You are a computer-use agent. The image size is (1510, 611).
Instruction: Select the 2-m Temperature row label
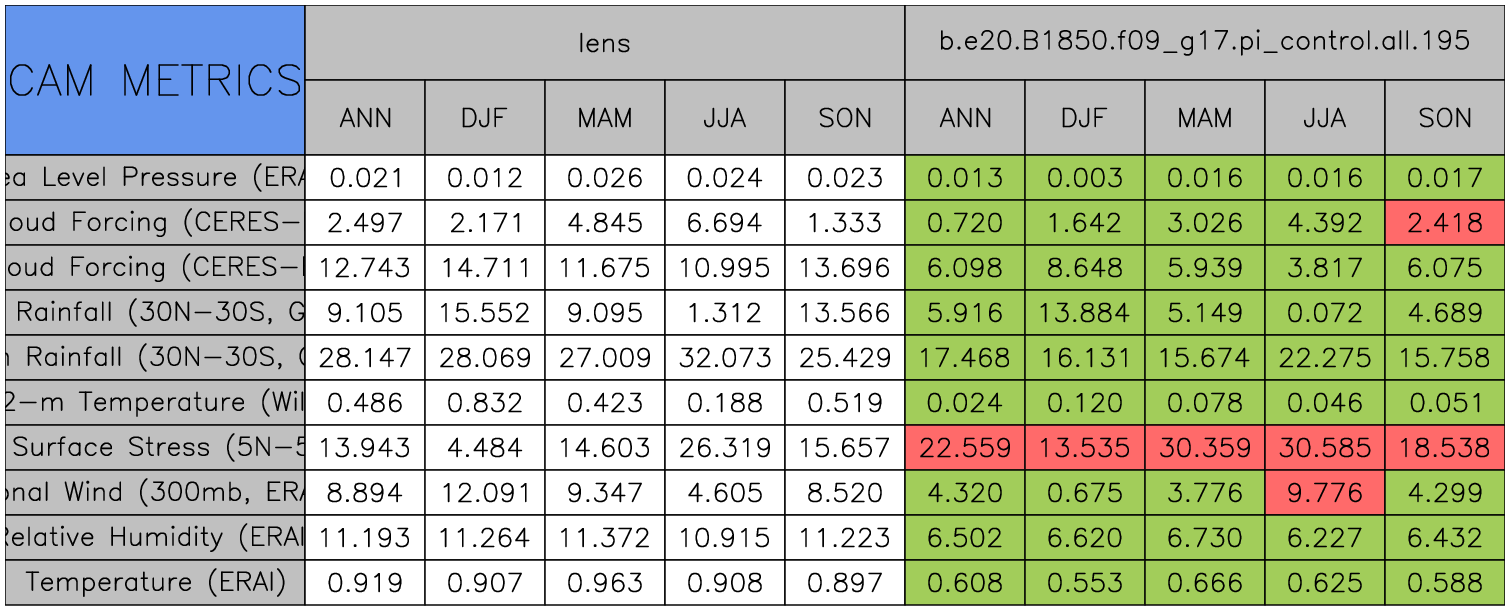pyautogui.click(x=154, y=403)
